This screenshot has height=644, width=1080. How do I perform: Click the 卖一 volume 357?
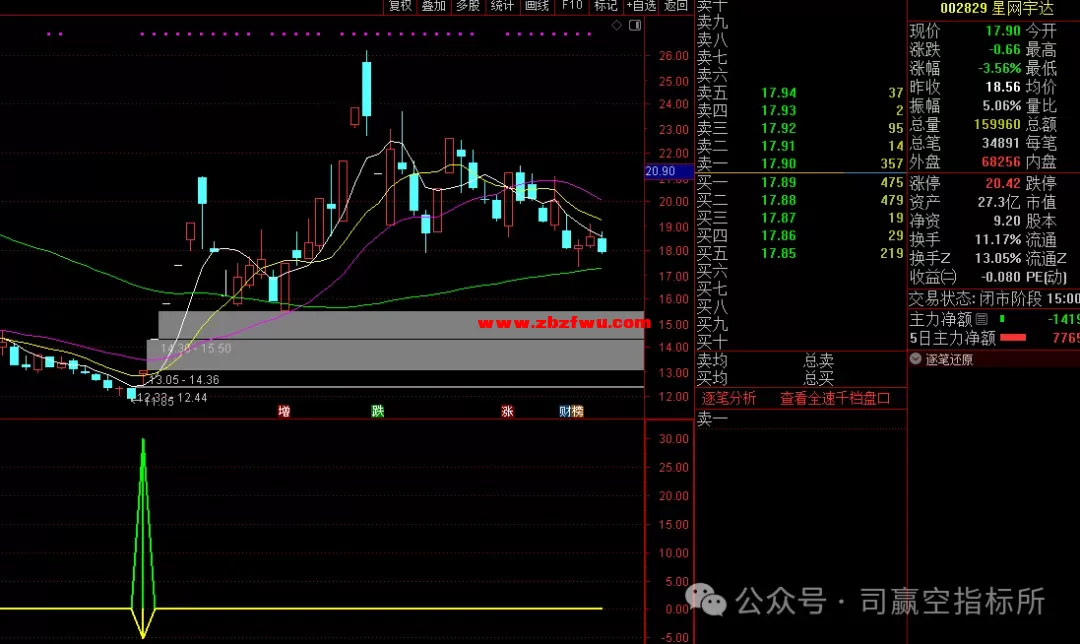[x=891, y=163]
